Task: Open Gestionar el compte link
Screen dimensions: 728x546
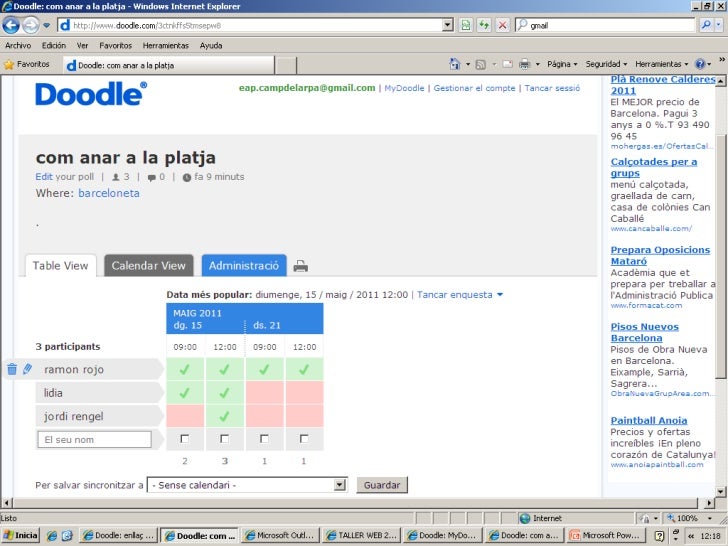Action: click(x=474, y=88)
